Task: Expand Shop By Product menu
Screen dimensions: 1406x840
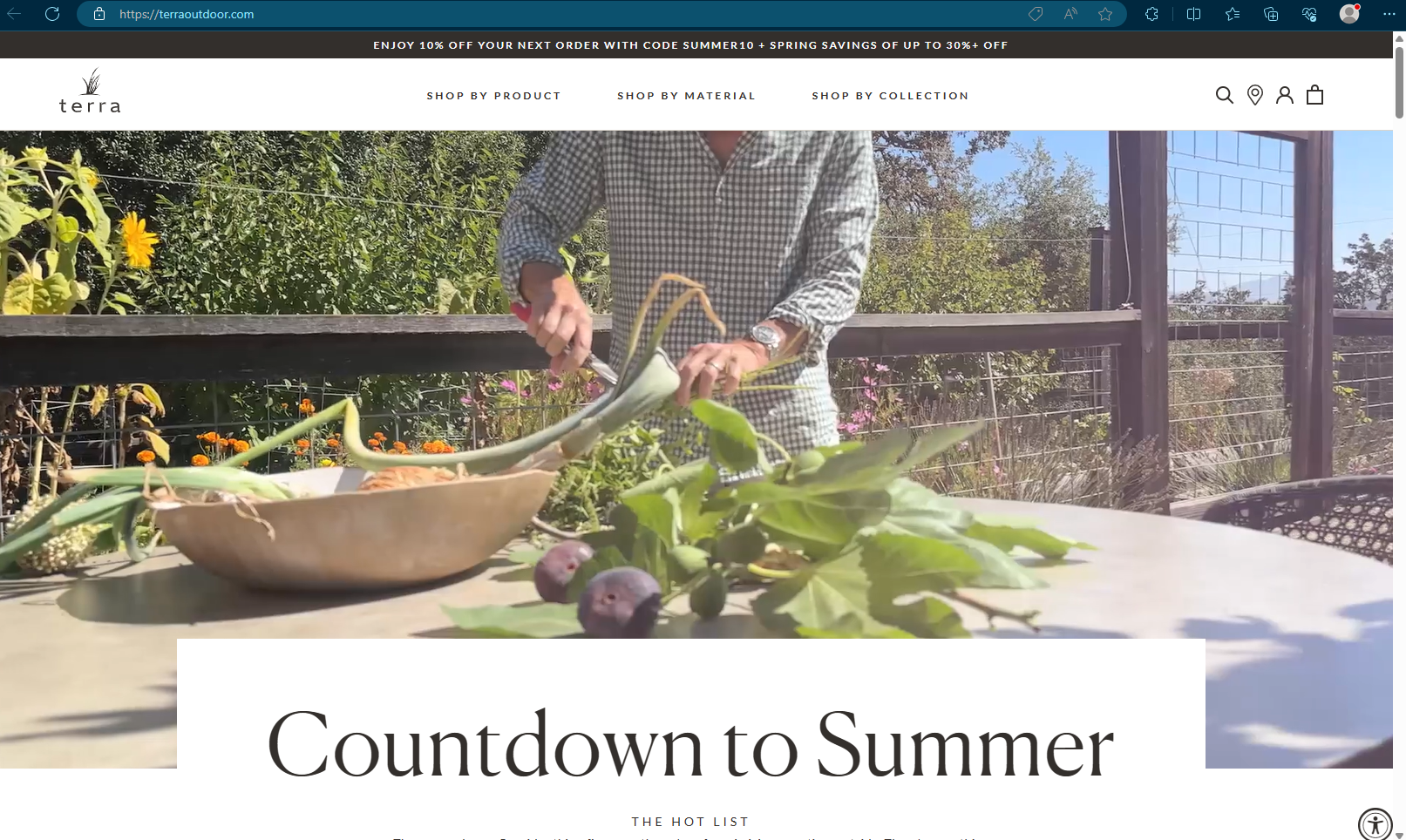Action: tap(493, 96)
